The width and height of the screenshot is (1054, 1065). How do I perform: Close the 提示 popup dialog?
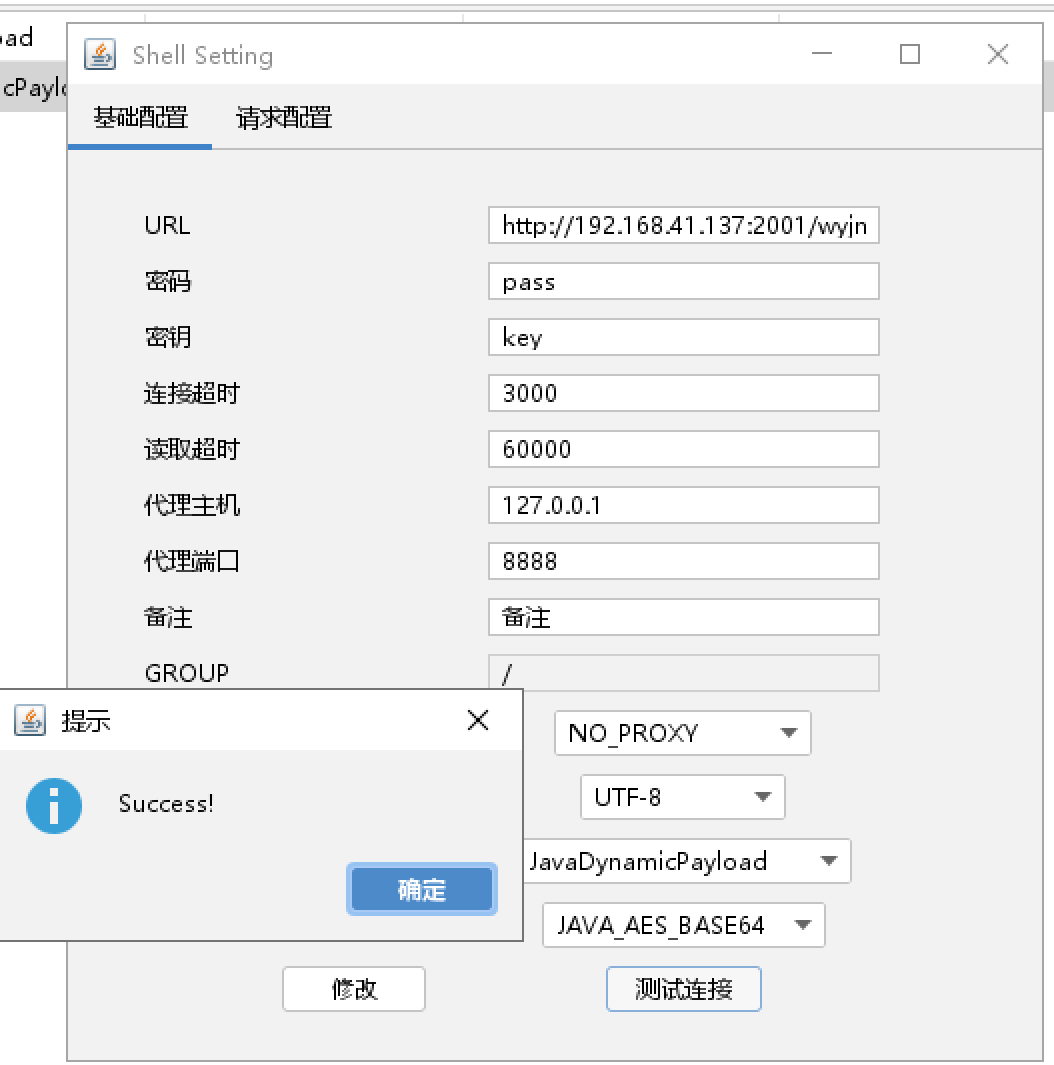pyautogui.click(x=478, y=719)
